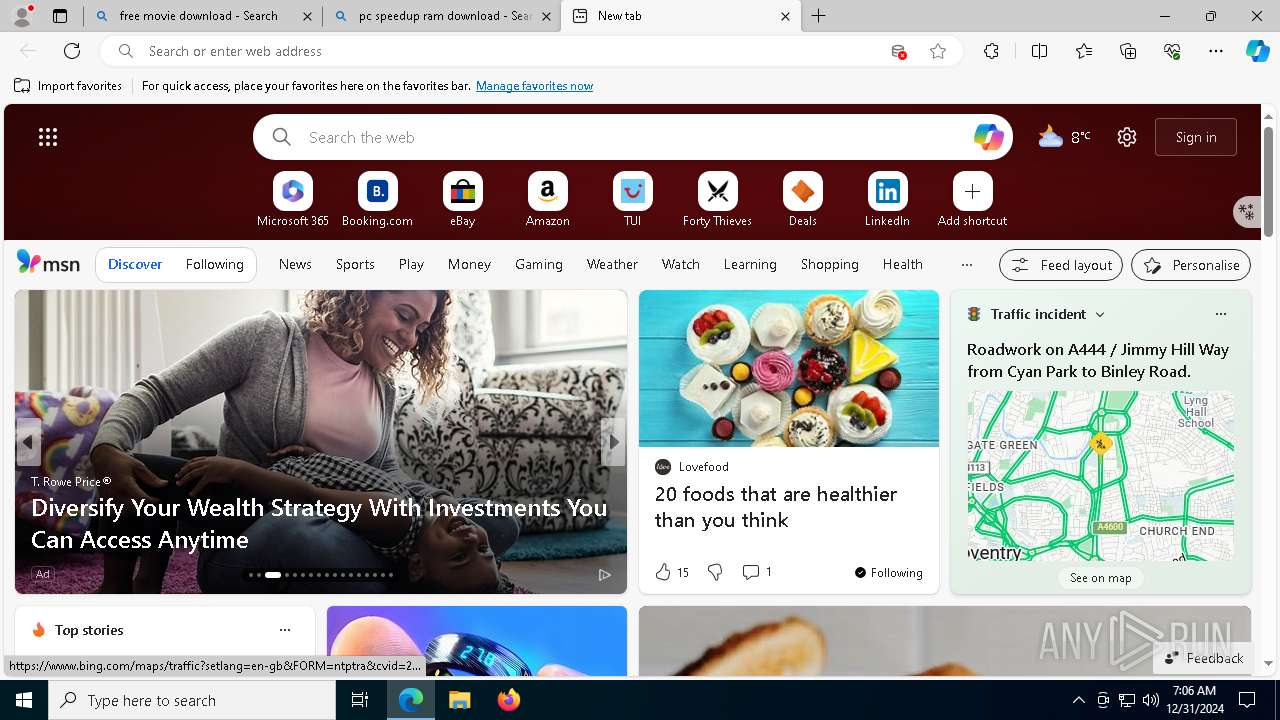1280x720 pixels.
Task: Open Traffic incident card more options
Action: [x=1220, y=314]
